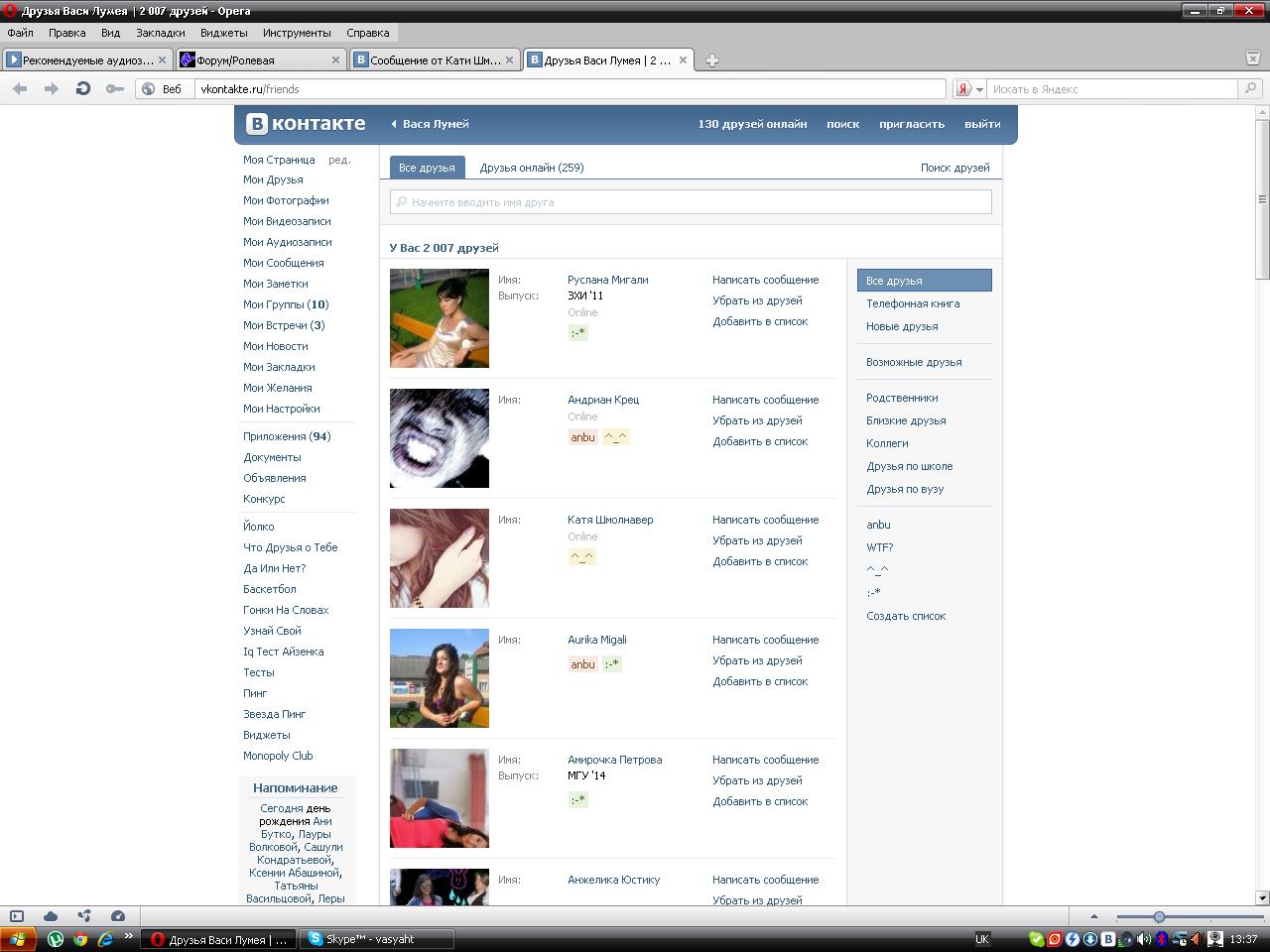1270x952 pixels.
Task: Close the Рекомендуемые аудиоз… tab
Action: point(163,60)
